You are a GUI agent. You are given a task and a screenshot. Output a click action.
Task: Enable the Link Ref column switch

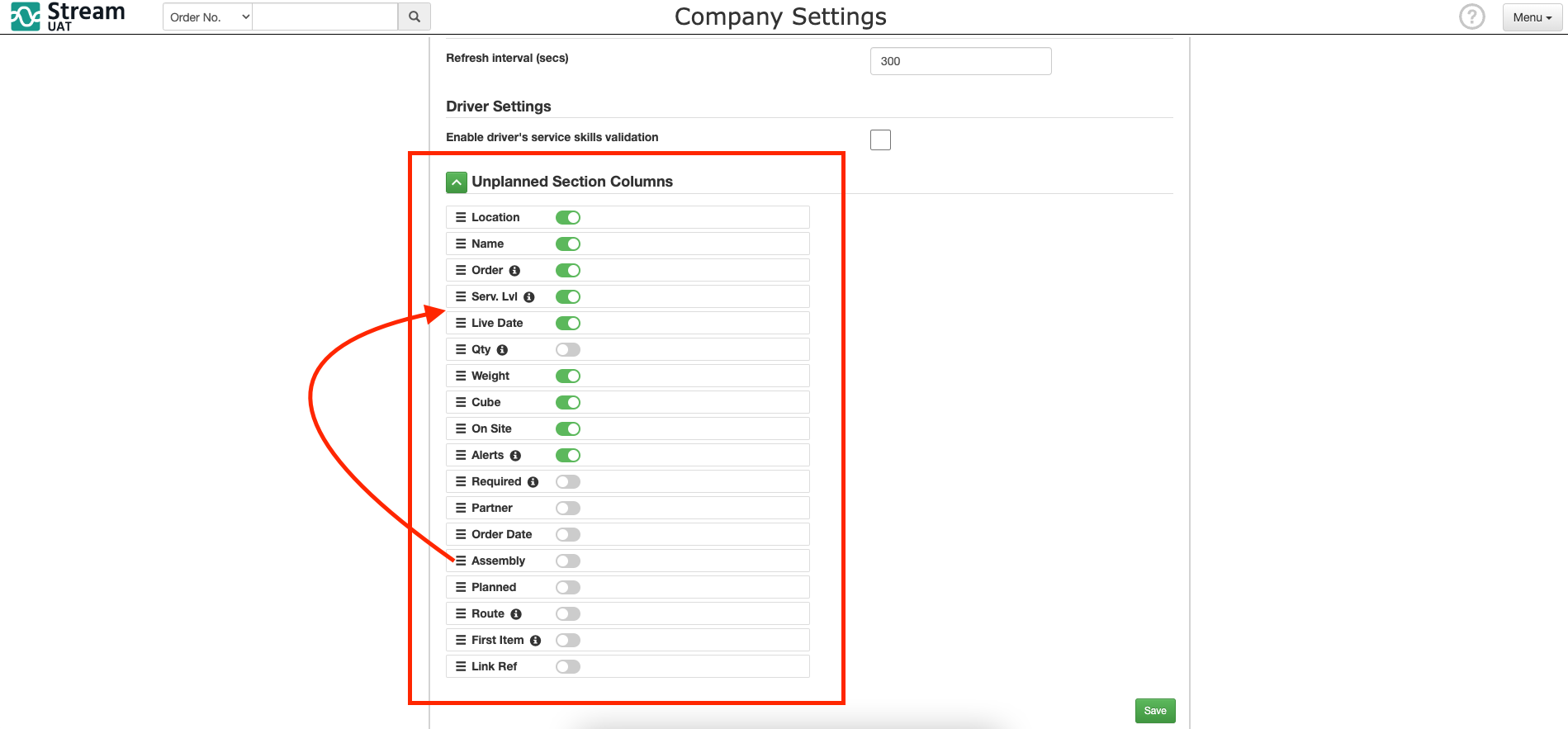point(567,666)
